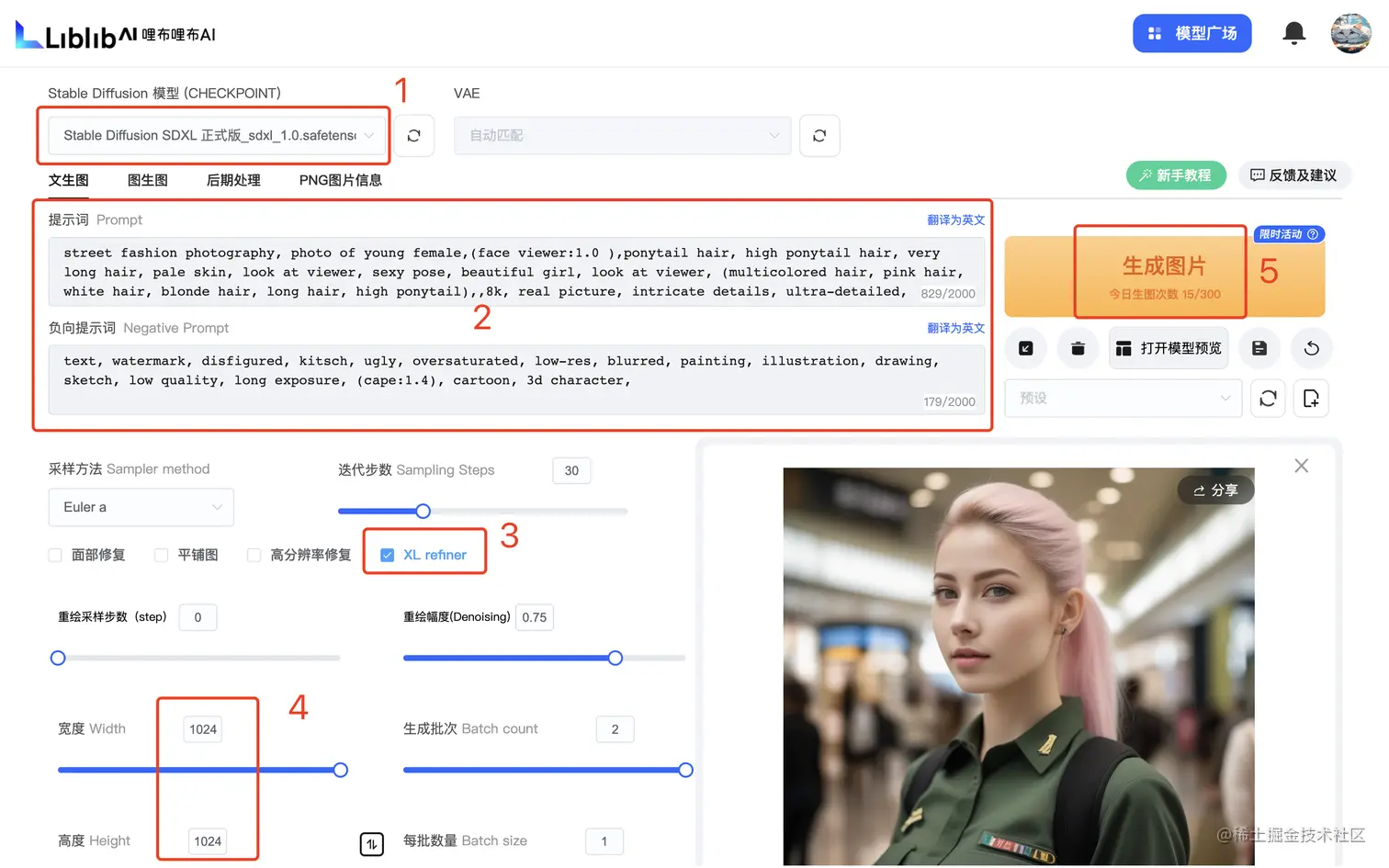Switch to the 图生图 tab
The image size is (1389, 868).
coord(147,180)
